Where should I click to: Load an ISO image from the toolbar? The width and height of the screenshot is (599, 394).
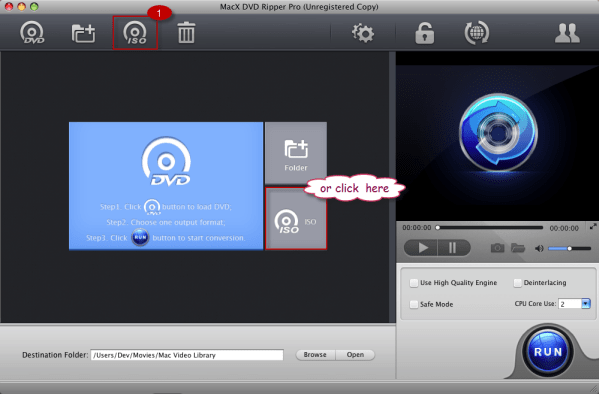pyautogui.click(x=135, y=33)
